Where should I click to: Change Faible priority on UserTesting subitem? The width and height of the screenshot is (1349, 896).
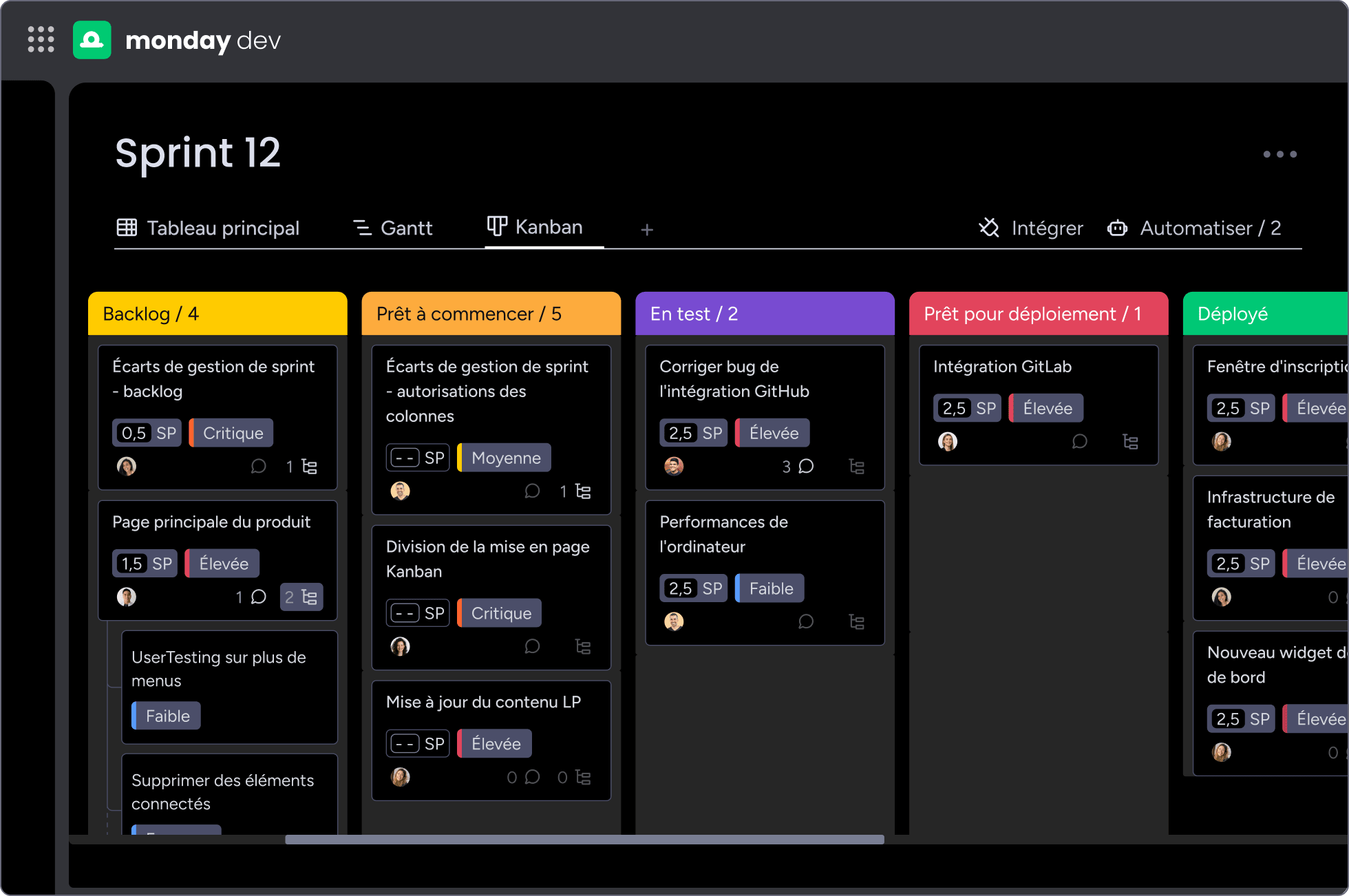pyautogui.click(x=167, y=716)
